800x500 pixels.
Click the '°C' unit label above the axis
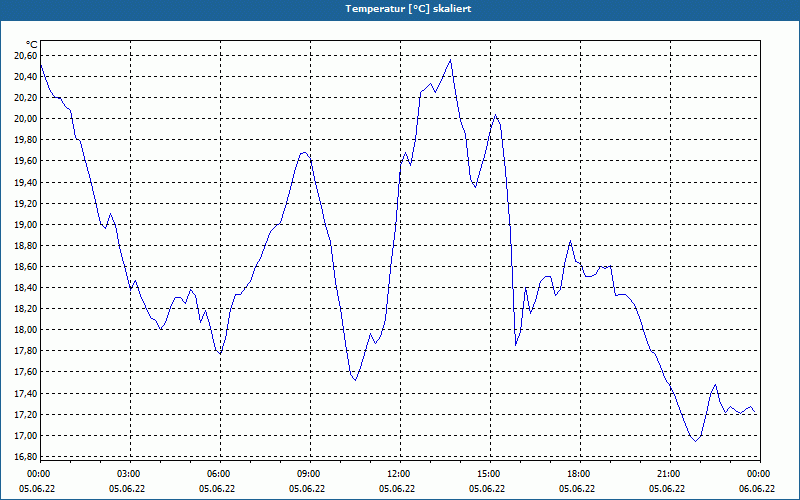point(32,45)
